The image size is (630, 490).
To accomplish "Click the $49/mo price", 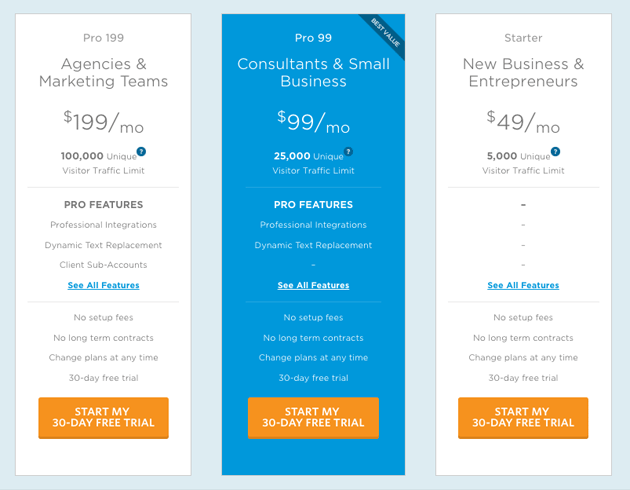I will click(523, 122).
